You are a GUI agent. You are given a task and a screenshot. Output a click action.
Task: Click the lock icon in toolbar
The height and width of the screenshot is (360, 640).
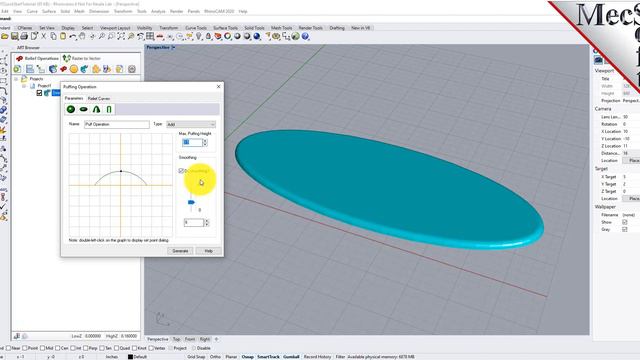(209, 36)
